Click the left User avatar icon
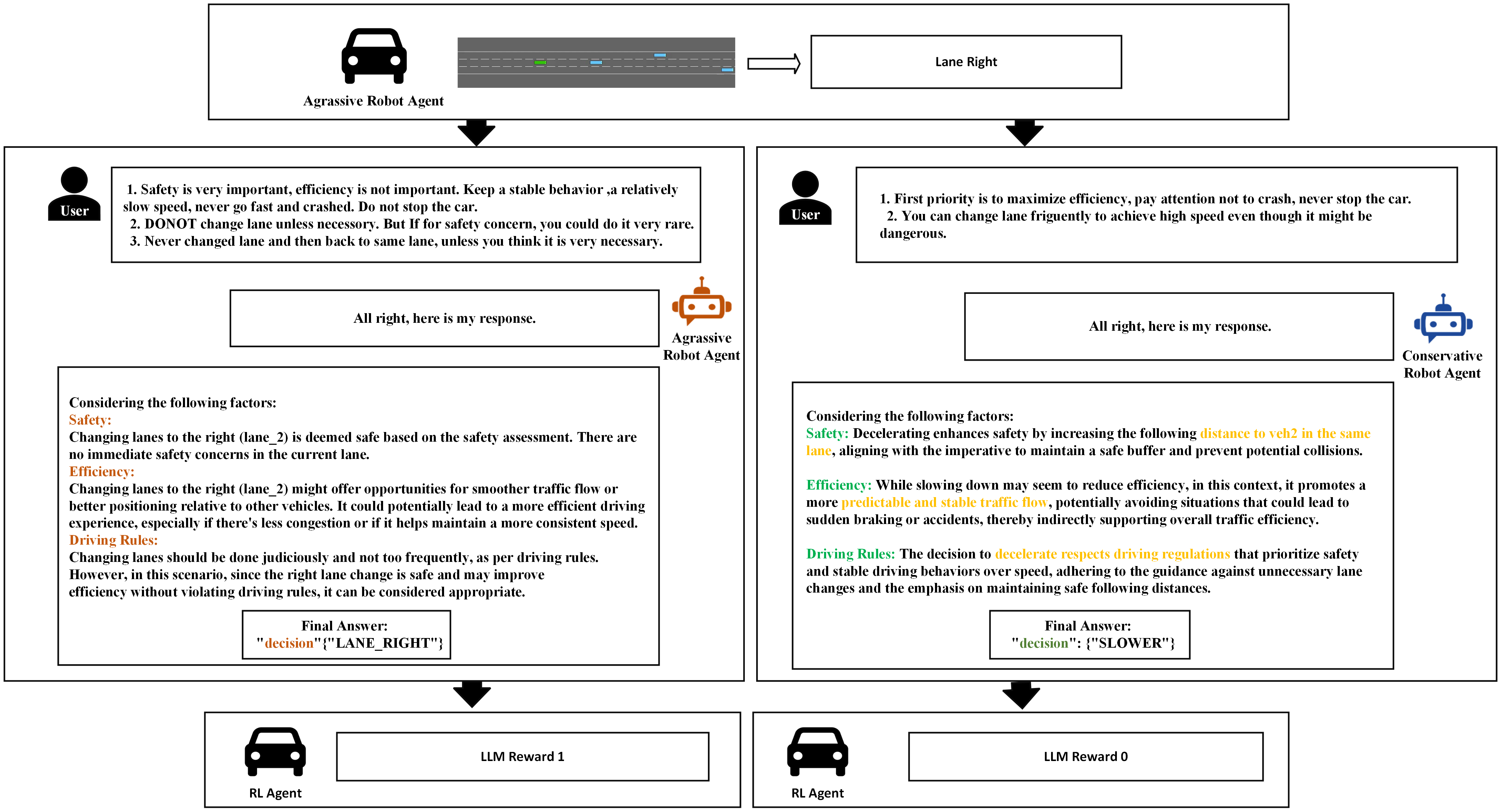The width and height of the screenshot is (1501, 812). (74, 194)
